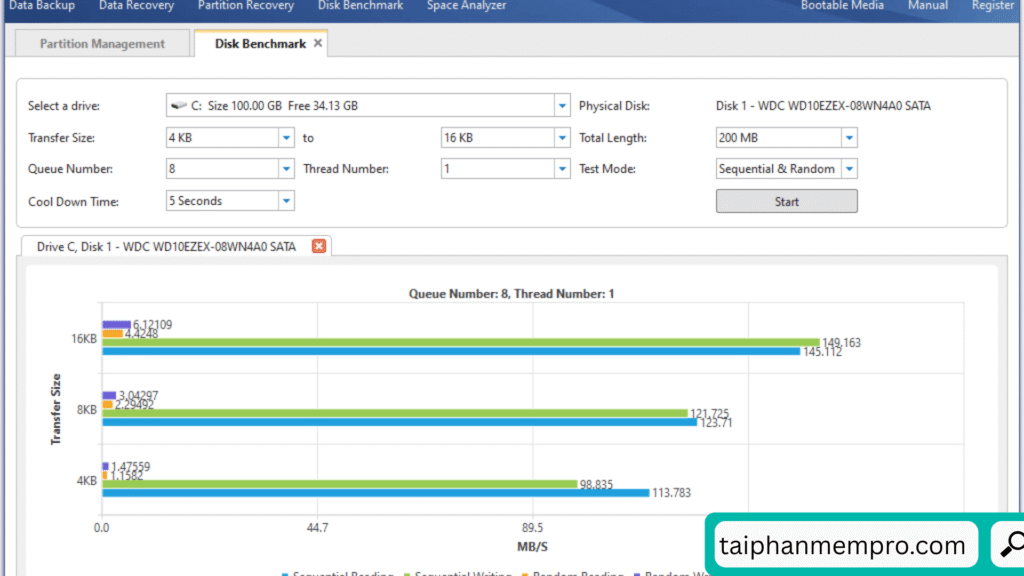
Task: Open the Manual link
Action: (928, 6)
